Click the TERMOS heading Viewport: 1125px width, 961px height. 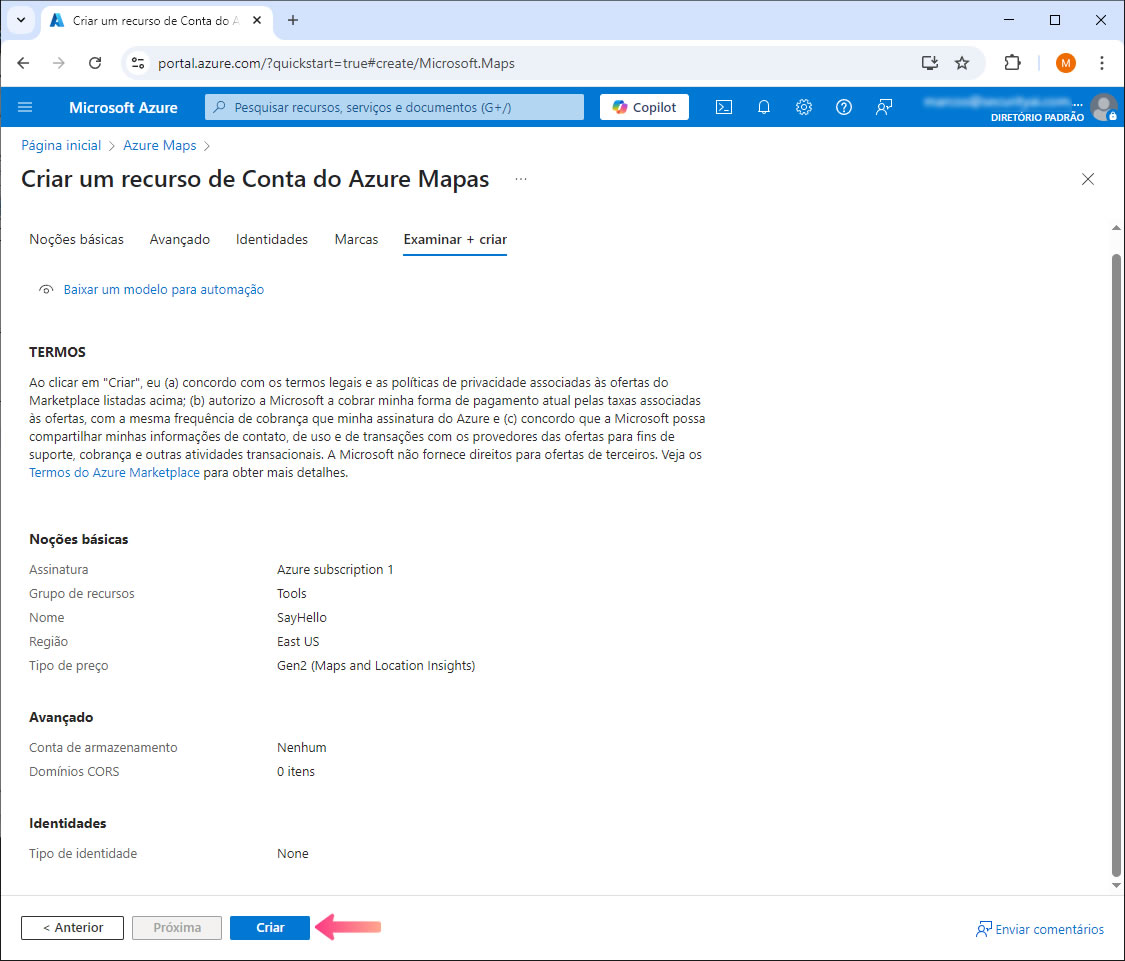[x=57, y=352]
